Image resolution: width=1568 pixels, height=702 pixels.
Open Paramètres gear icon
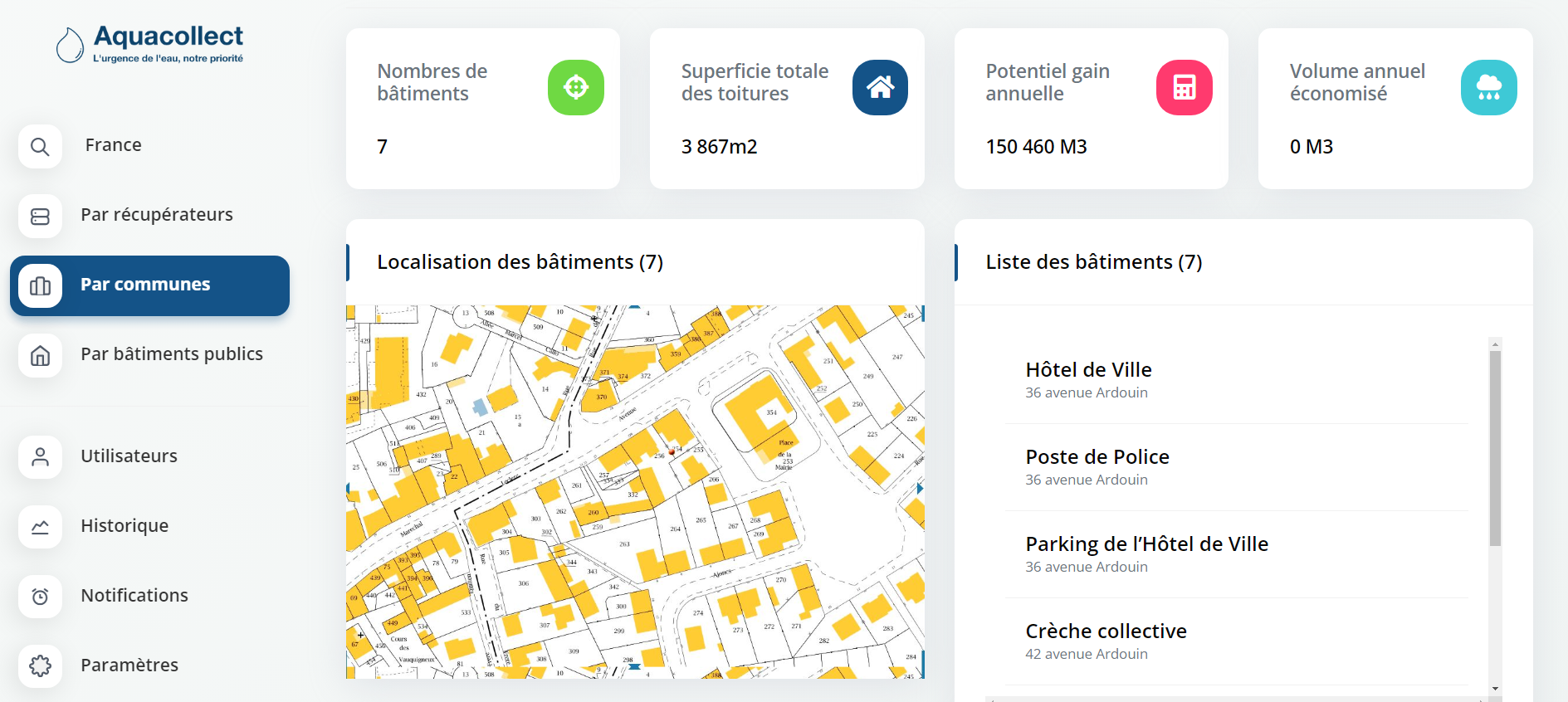[x=40, y=665]
